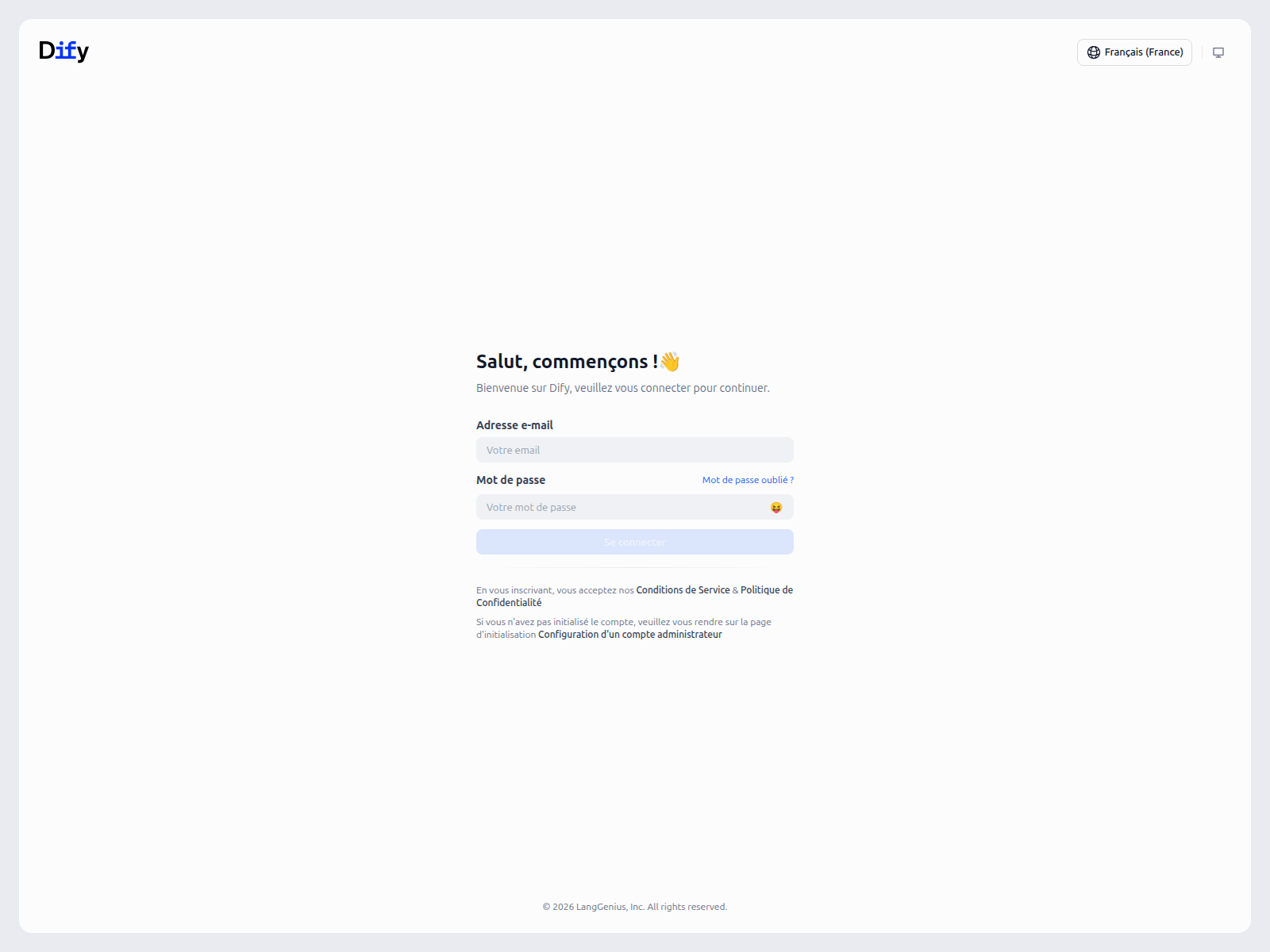Show password using the emoji toggle
The width and height of the screenshot is (1270, 952).
[x=776, y=508]
